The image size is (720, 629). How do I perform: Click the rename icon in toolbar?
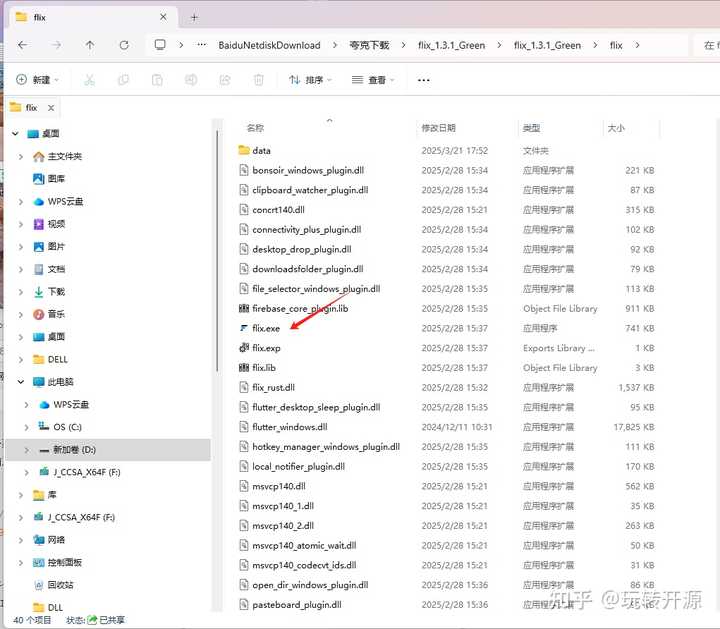(x=191, y=80)
